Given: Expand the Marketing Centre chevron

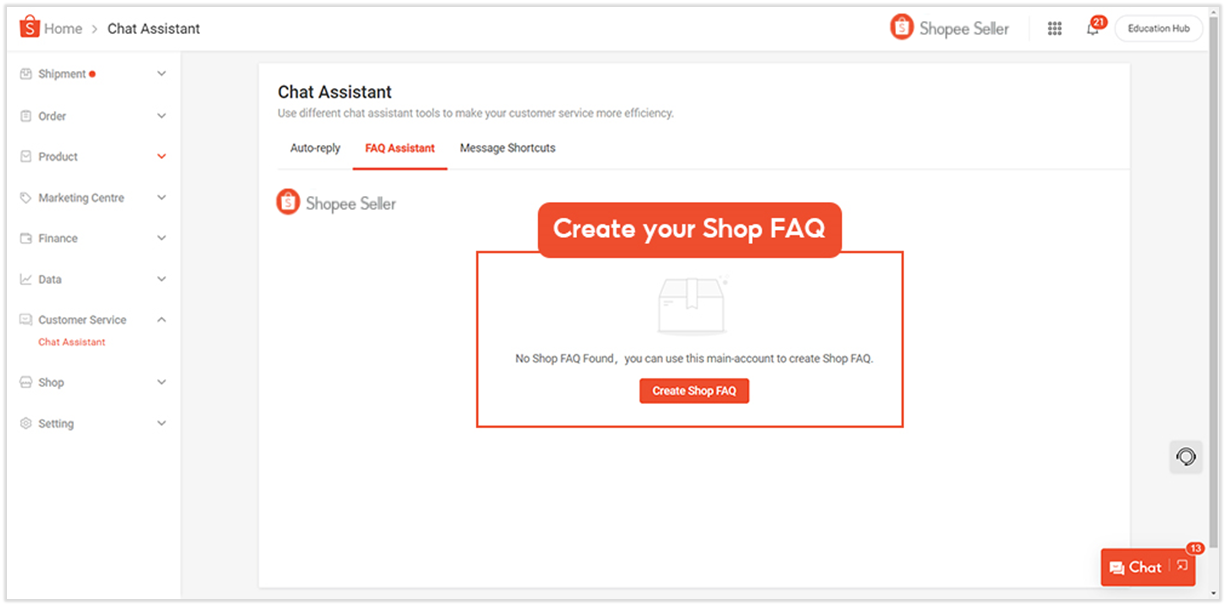Looking at the screenshot, I should click(162, 198).
